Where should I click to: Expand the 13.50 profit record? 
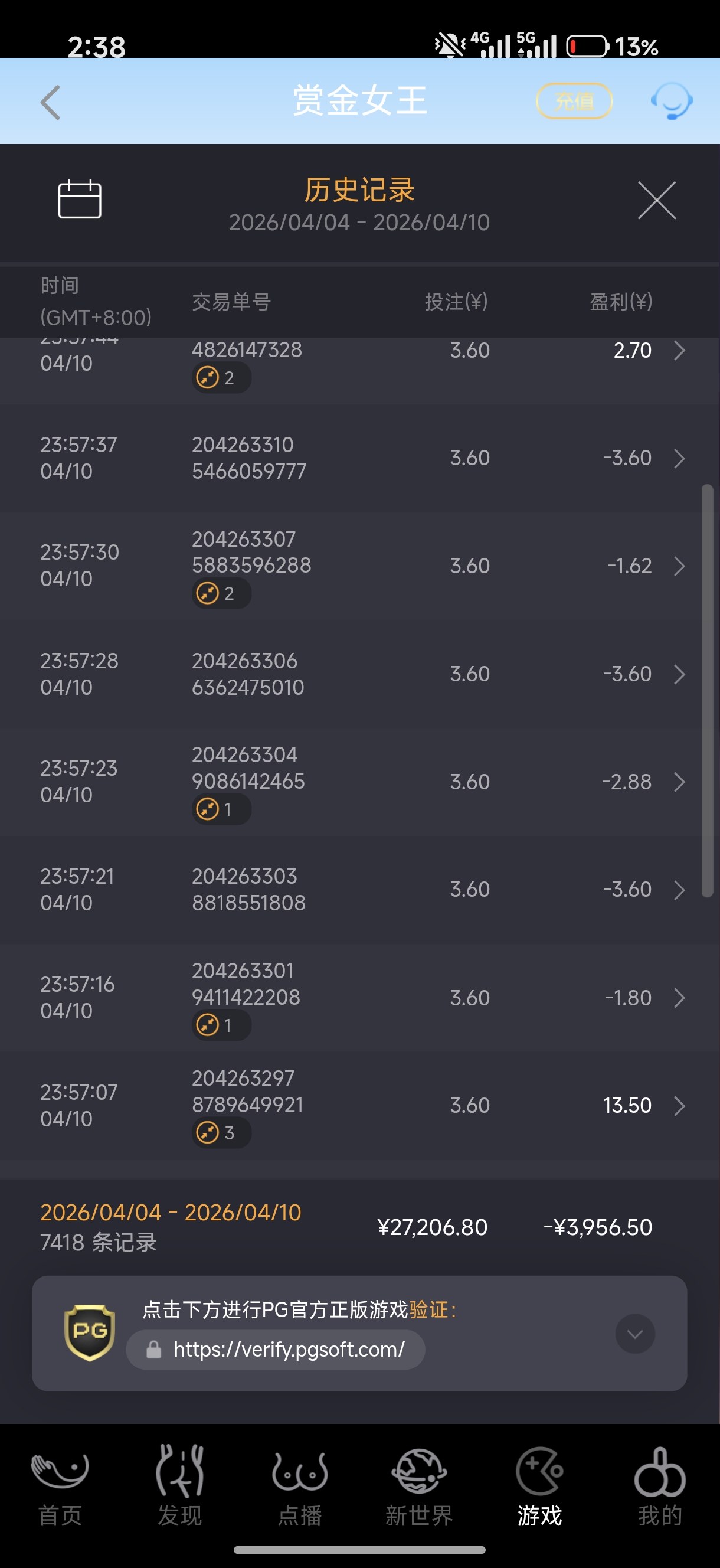click(x=679, y=1105)
